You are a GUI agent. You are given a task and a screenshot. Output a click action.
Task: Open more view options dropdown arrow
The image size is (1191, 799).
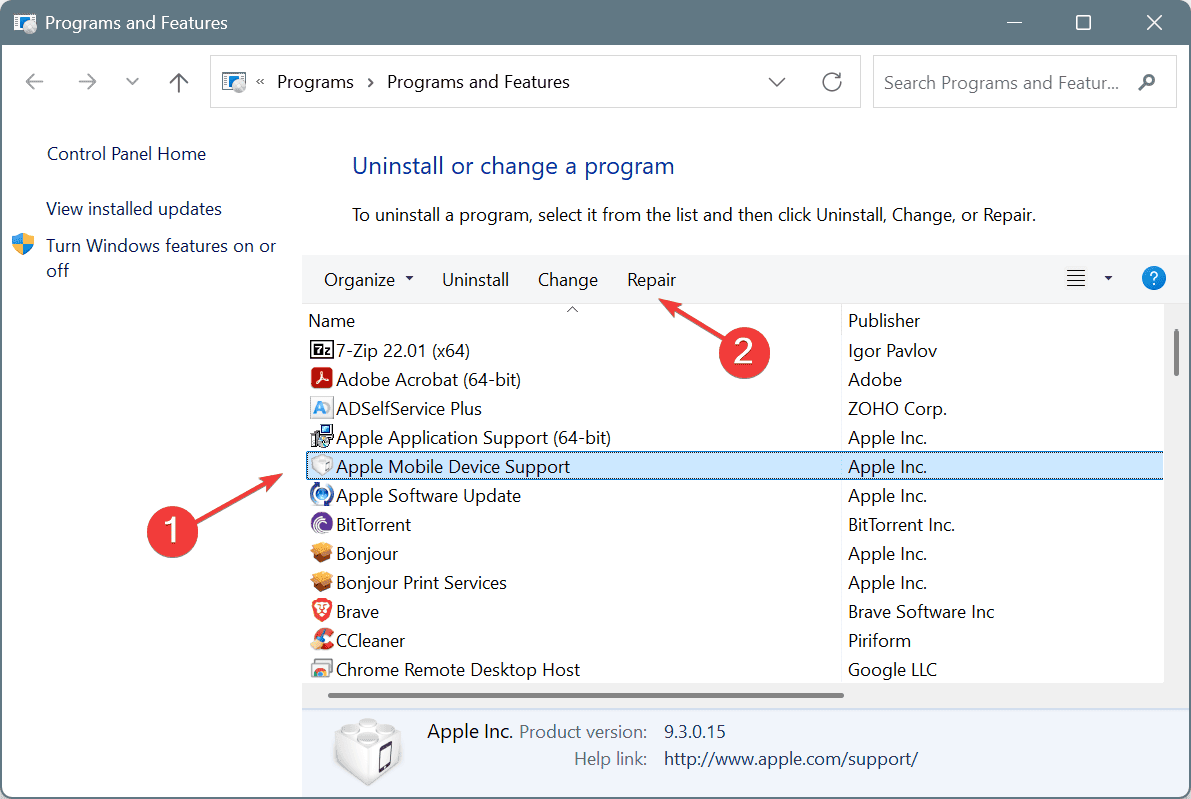(1108, 279)
